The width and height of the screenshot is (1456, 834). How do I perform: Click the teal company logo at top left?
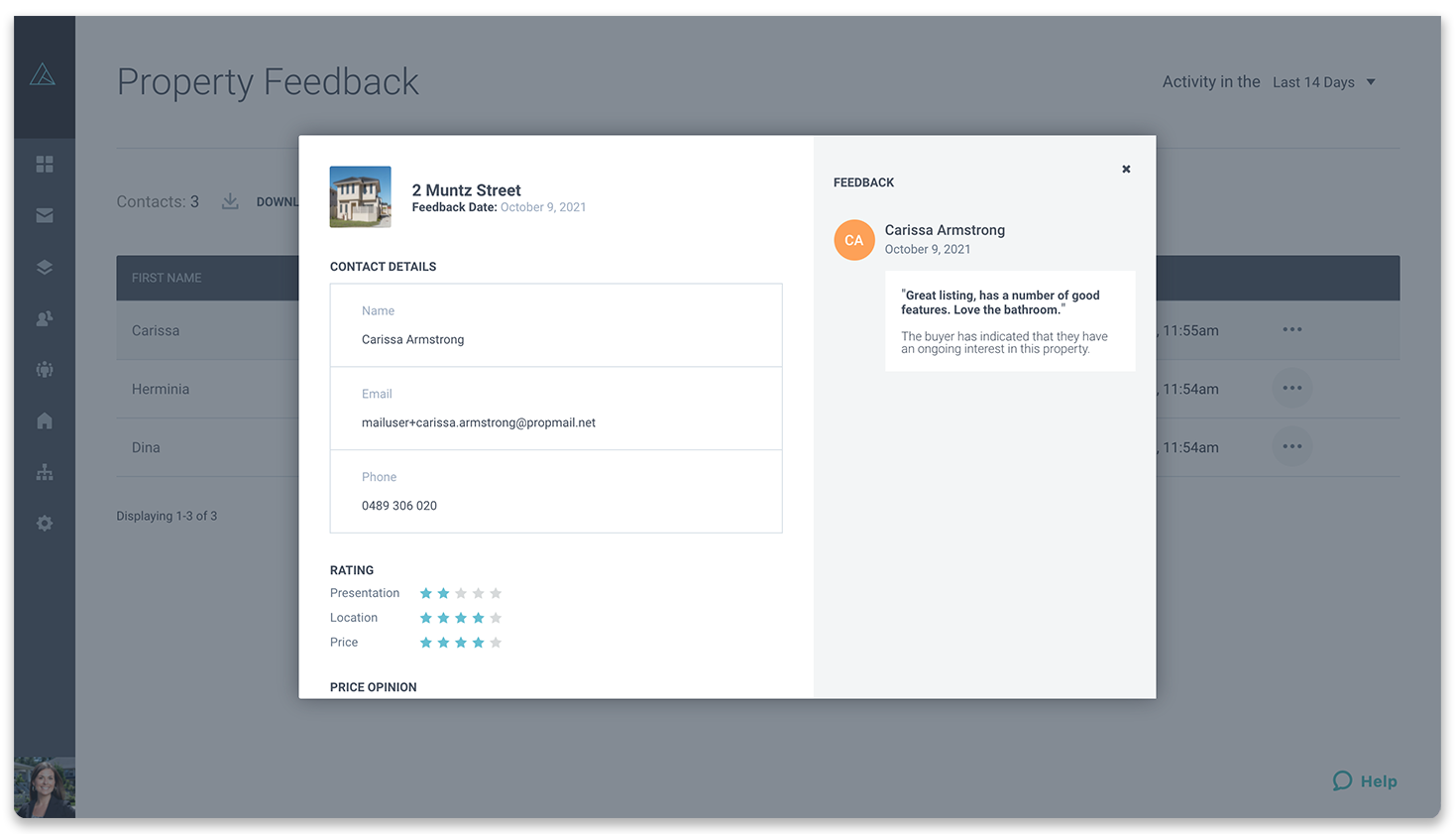[44, 72]
